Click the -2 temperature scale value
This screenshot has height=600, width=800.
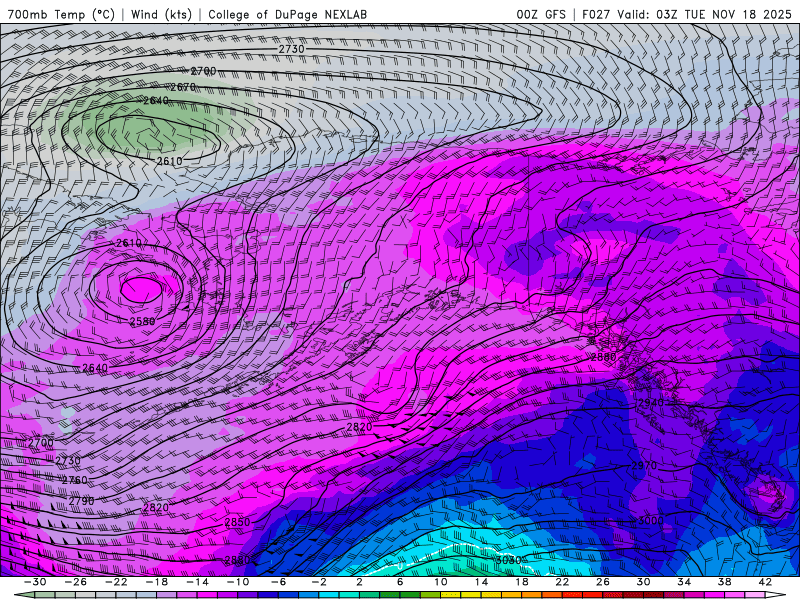[319, 582]
